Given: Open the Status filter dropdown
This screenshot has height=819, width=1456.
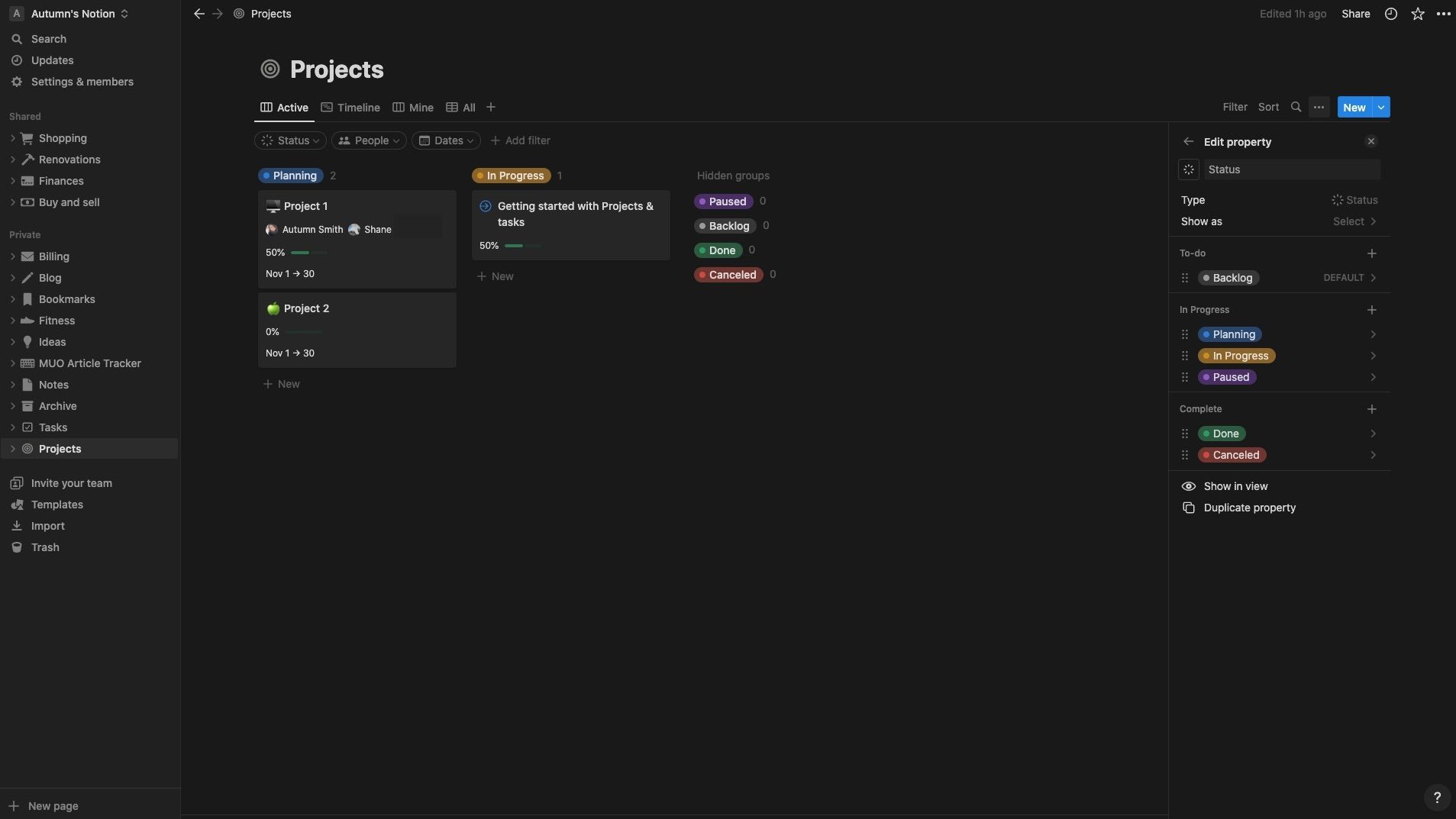Looking at the screenshot, I should (x=290, y=140).
